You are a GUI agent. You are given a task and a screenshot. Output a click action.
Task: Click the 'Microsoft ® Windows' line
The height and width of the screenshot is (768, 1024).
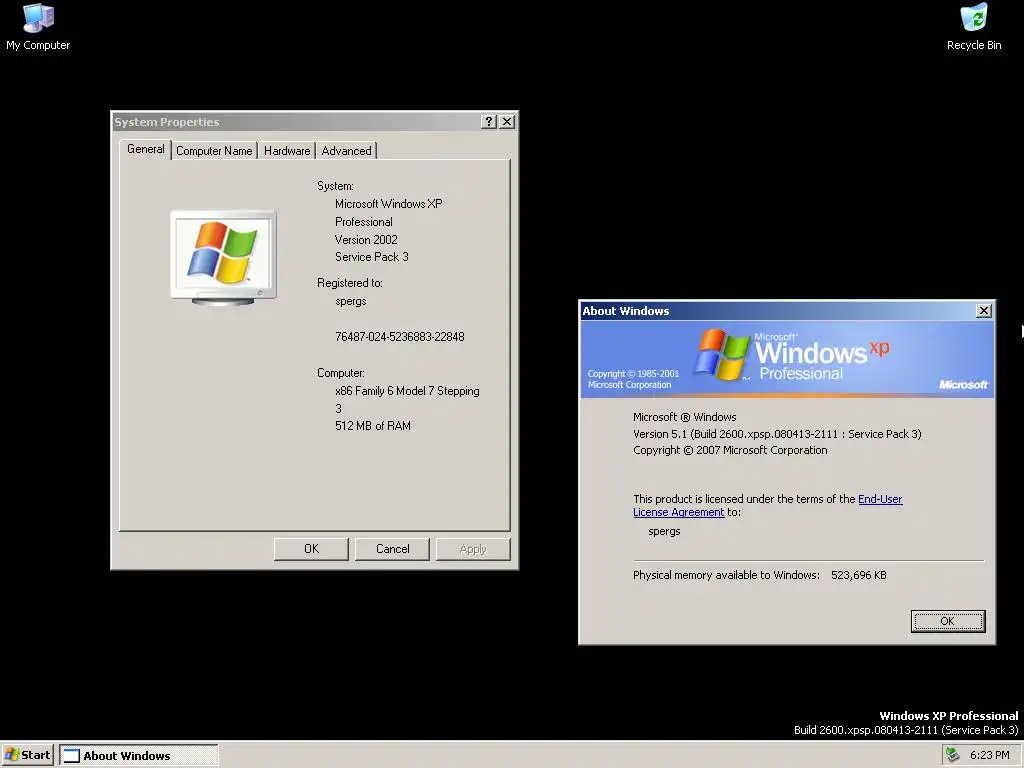[x=684, y=417]
